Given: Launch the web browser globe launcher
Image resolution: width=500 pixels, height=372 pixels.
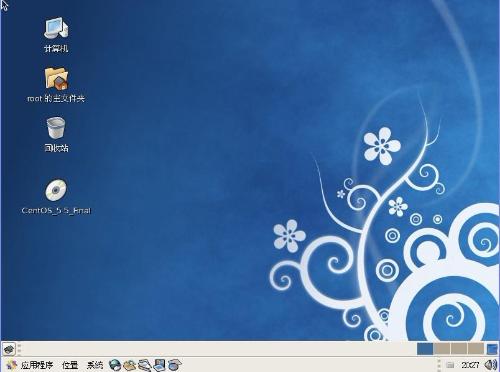Looking at the screenshot, I should [115, 365].
